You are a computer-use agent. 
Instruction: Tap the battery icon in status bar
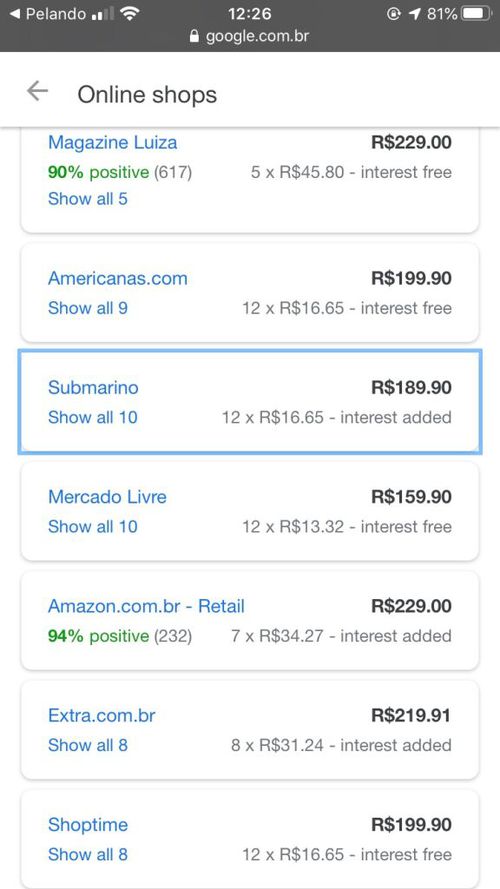click(476, 14)
